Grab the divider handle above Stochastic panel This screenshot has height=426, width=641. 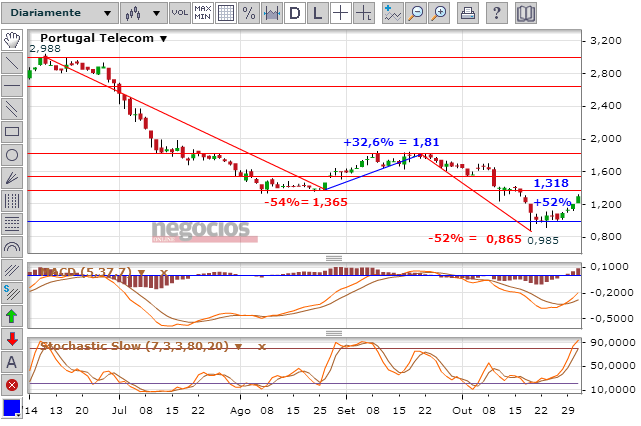point(334,333)
